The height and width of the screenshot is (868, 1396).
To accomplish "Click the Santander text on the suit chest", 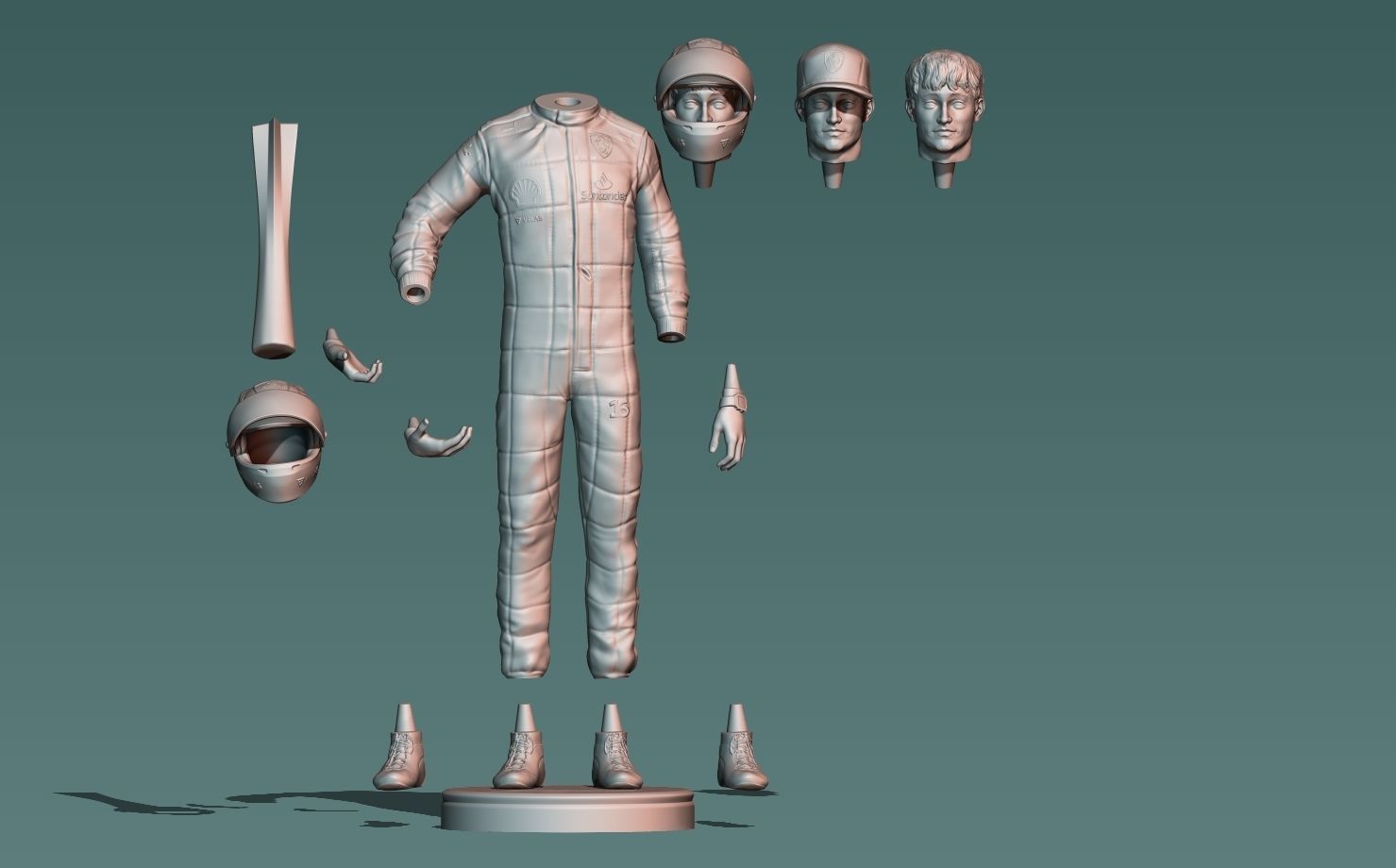I will (x=603, y=195).
